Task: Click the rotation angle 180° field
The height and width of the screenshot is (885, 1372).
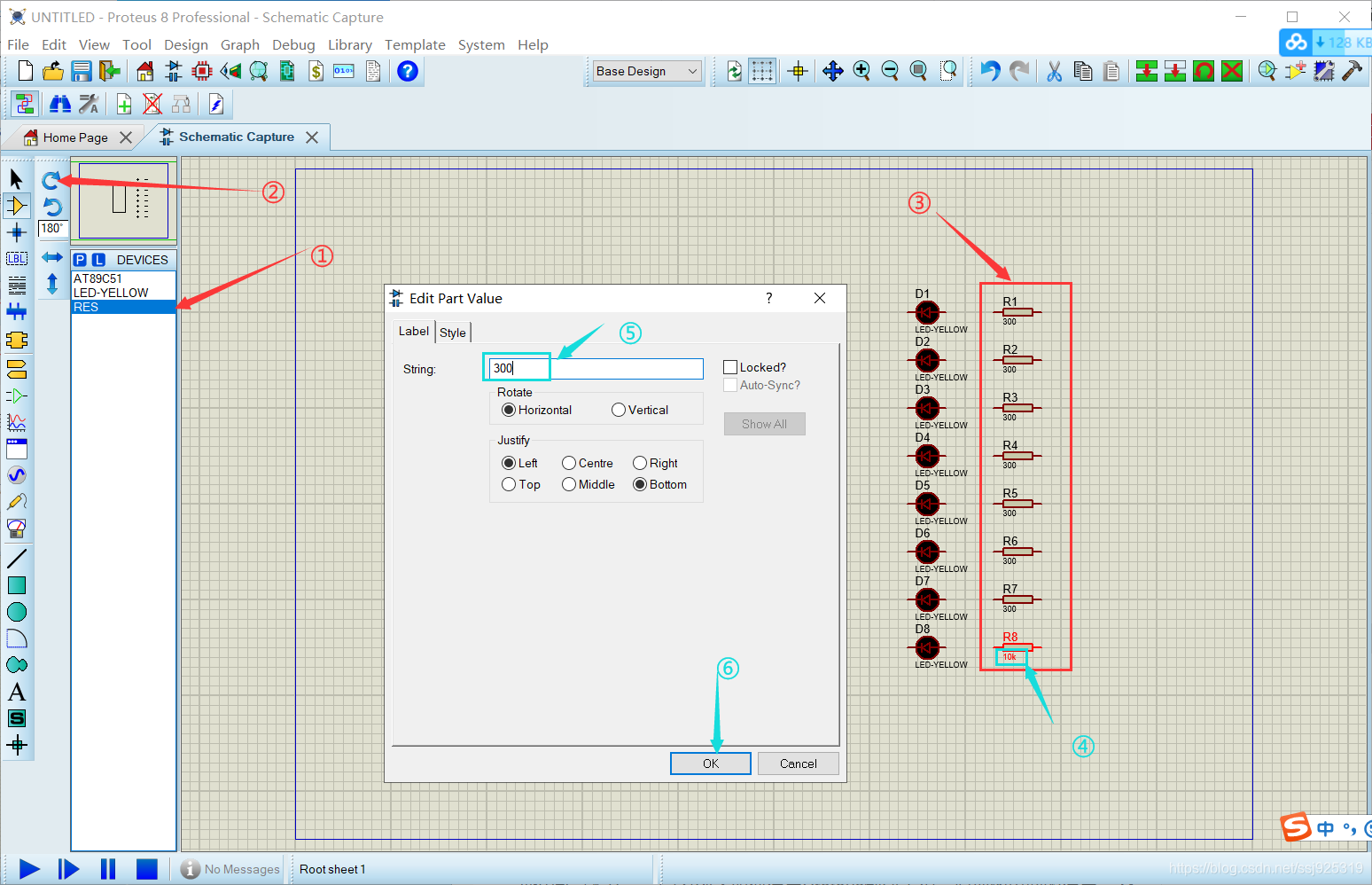Action: 52,229
